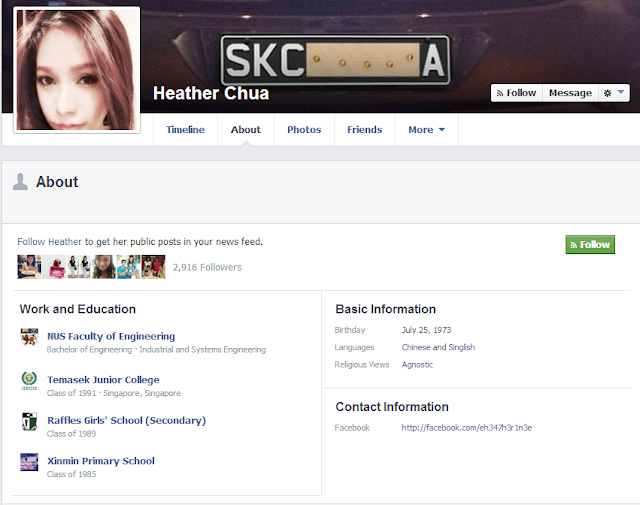
Task: Open the first follower thumbnail
Action: click(29, 267)
